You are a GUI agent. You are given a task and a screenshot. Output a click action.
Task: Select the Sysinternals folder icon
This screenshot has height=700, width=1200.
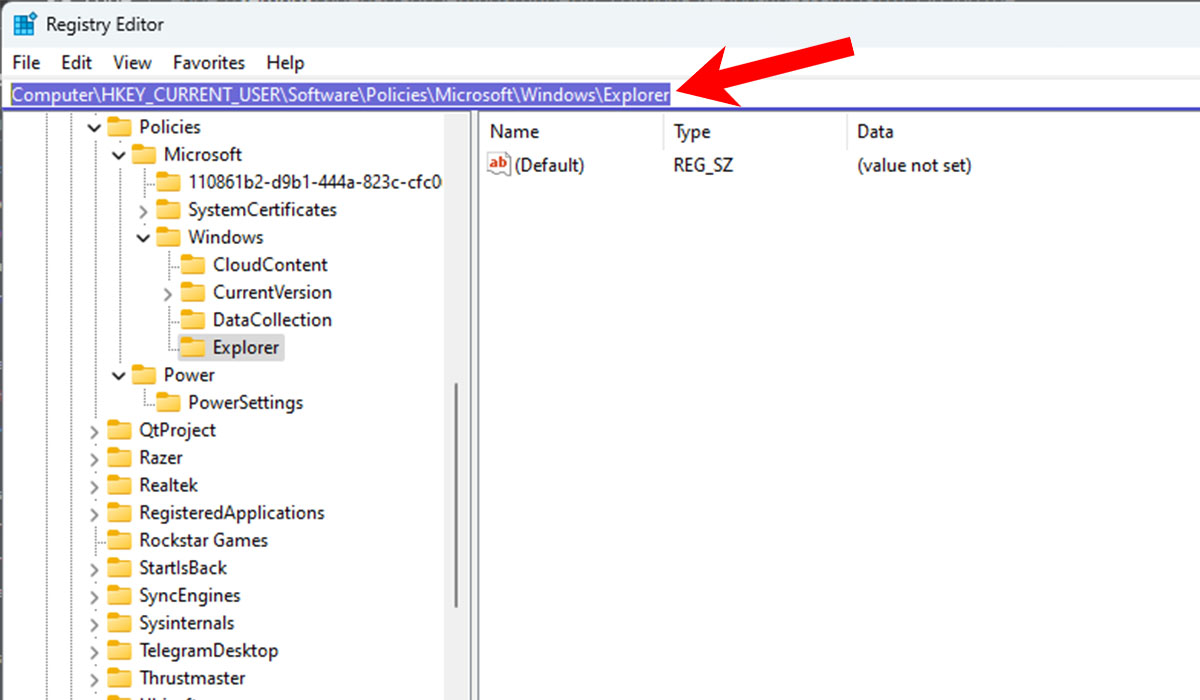tap(118, 622)
